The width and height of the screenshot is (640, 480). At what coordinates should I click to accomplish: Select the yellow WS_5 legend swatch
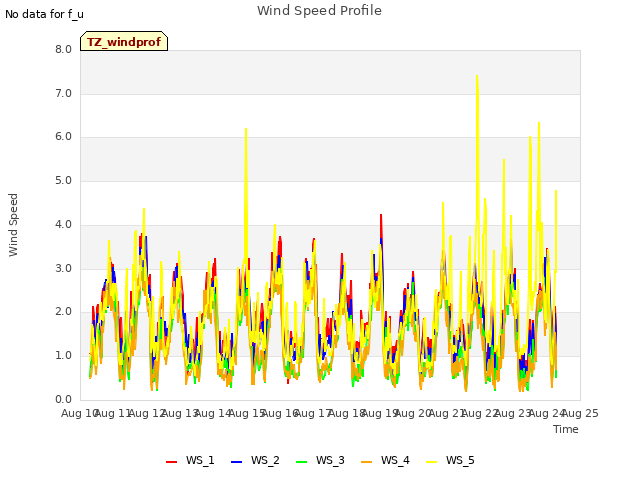[431, 462]
